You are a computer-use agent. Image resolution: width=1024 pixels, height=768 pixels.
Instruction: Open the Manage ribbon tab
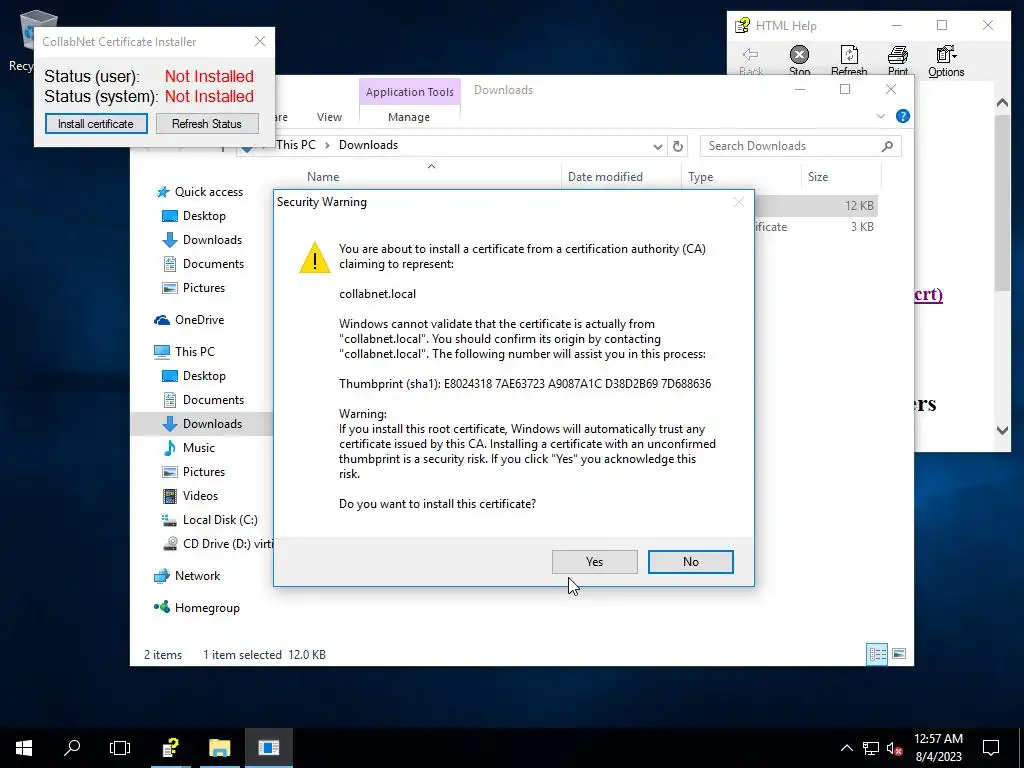click(409, 117)
